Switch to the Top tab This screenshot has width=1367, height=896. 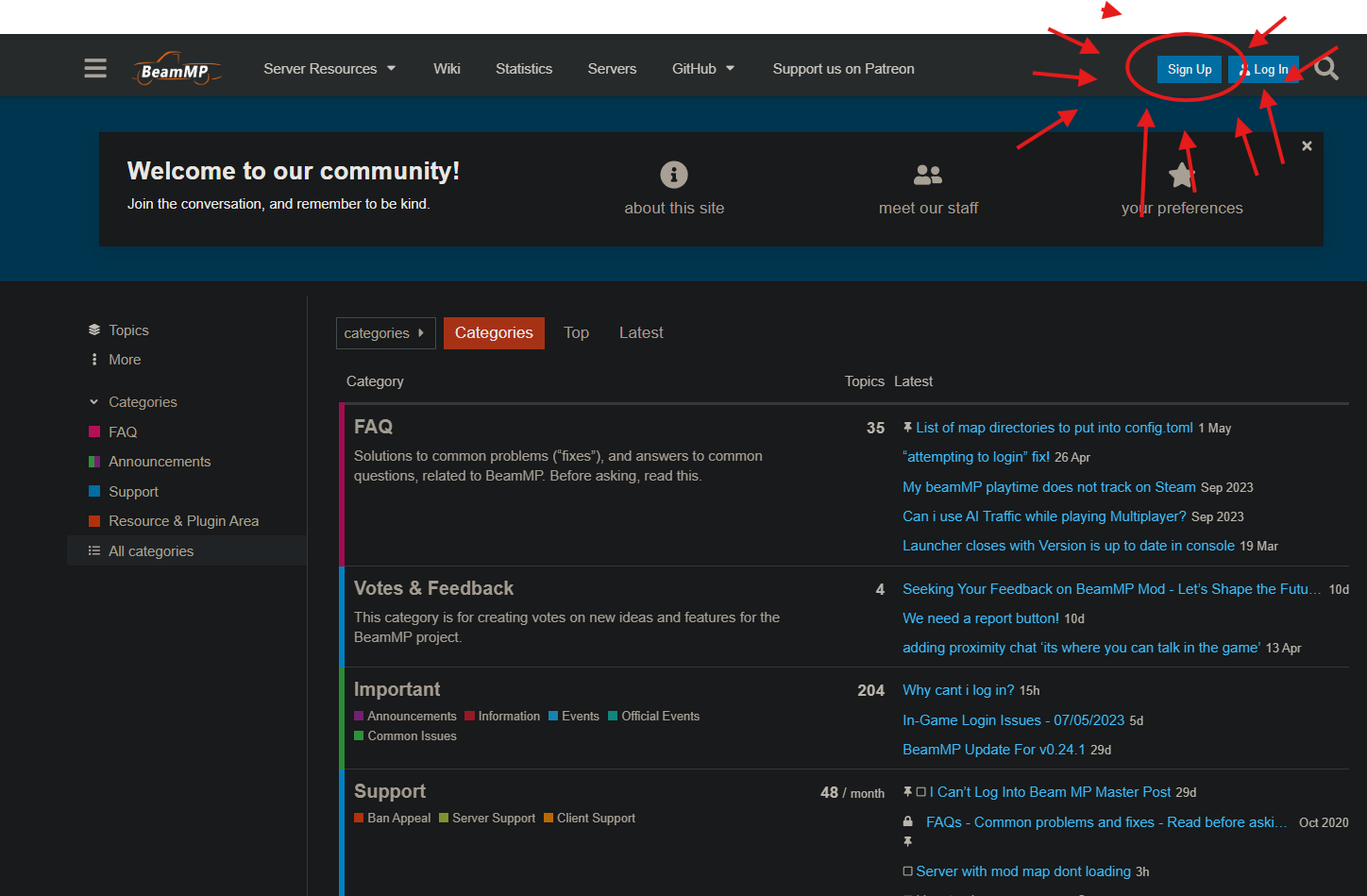click(576, 333)
